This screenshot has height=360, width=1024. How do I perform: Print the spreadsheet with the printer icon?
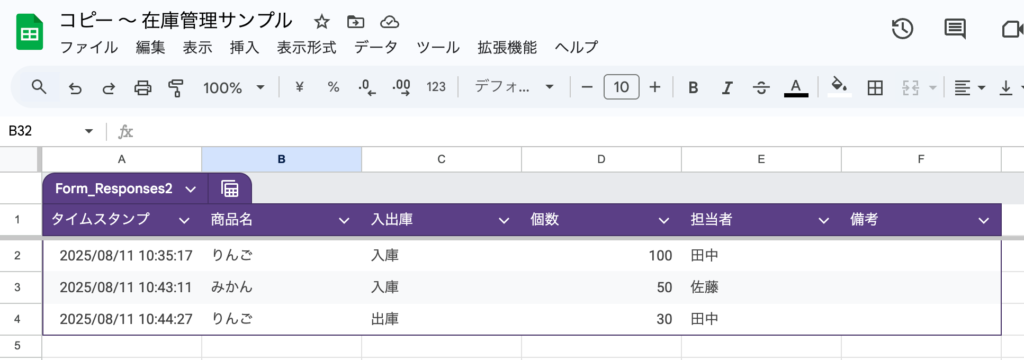[x=142, y=88]
